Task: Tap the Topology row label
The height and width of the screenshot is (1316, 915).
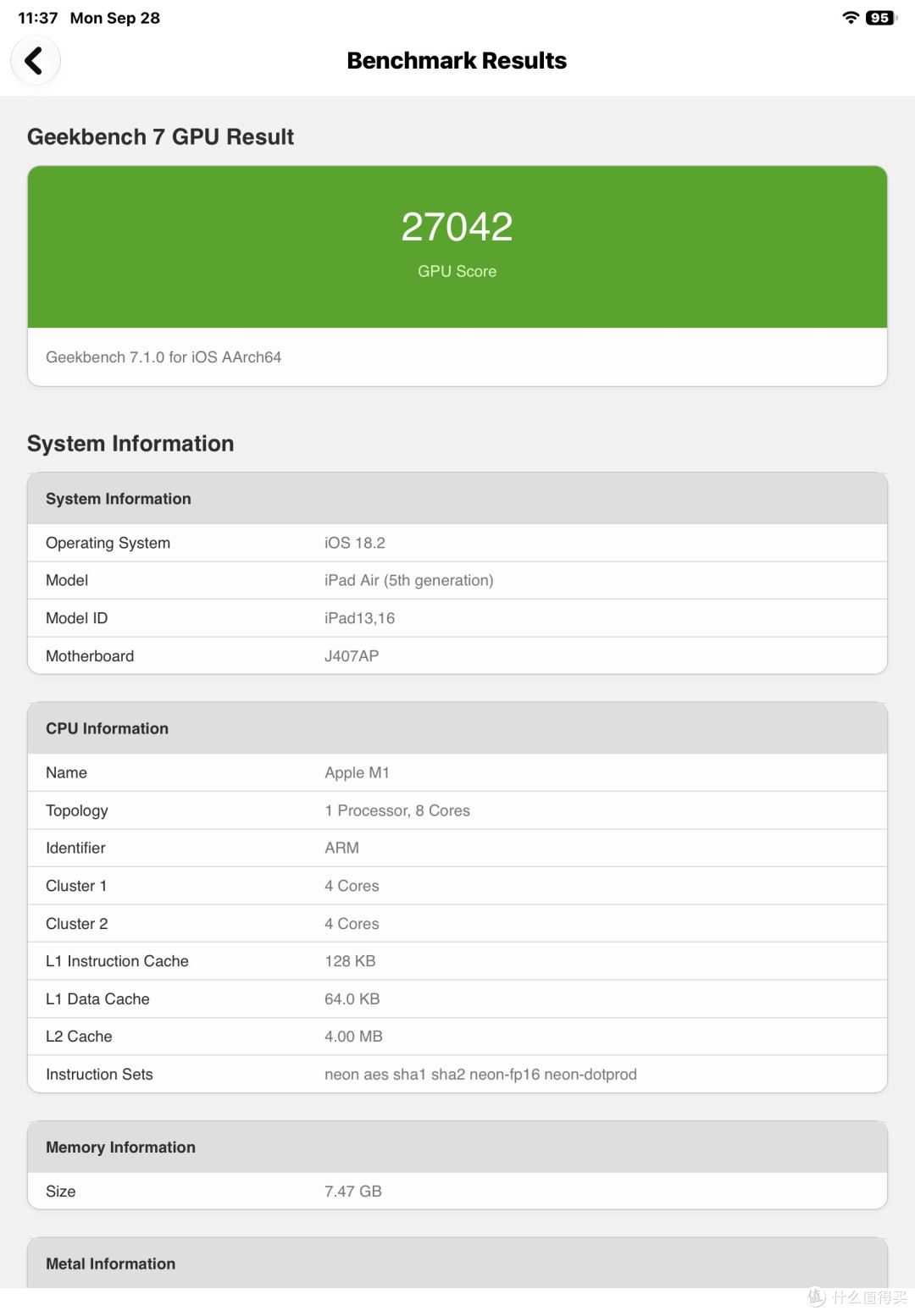Action: (x=77, y=810)
